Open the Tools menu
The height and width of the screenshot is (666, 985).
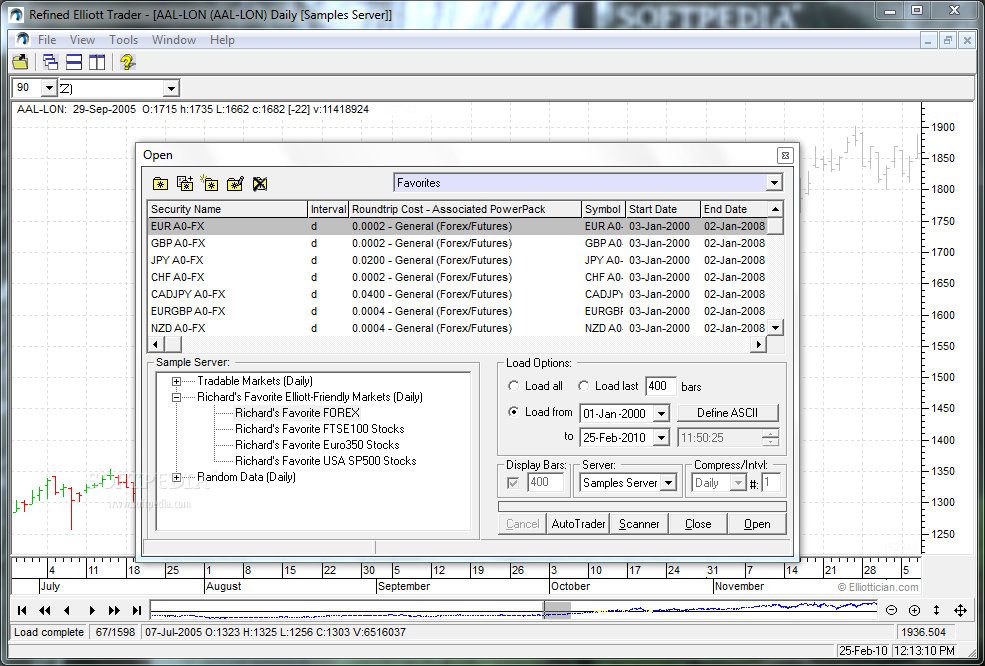coord(123,40)
